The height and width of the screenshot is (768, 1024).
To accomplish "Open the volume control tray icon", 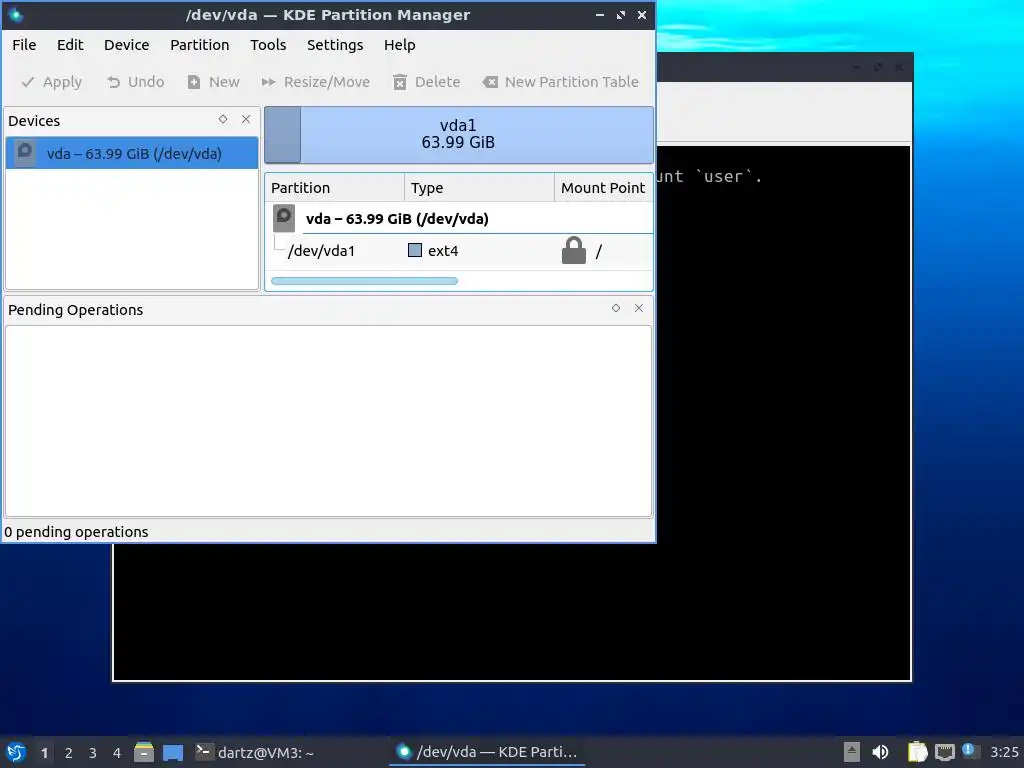I will click(x=880, y=752).
